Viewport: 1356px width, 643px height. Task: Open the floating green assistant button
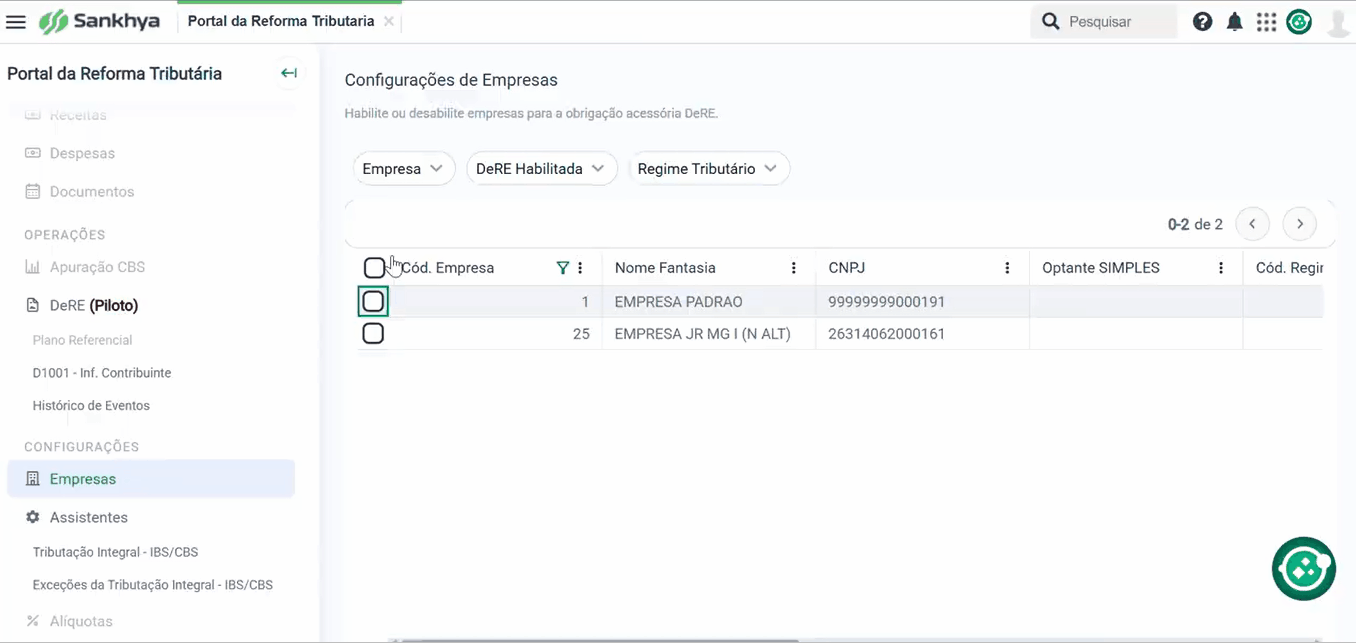[1304, 569]
